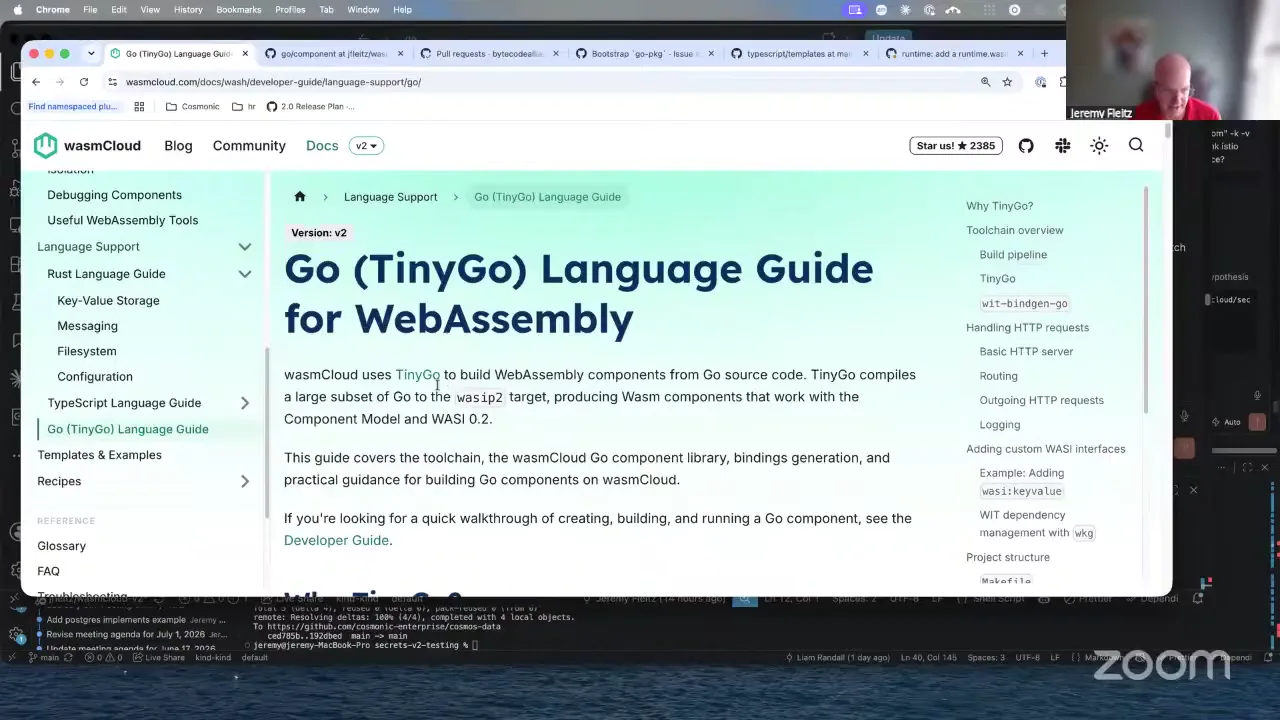Open Configuration under Rust Language Guide

coord(95,377)
